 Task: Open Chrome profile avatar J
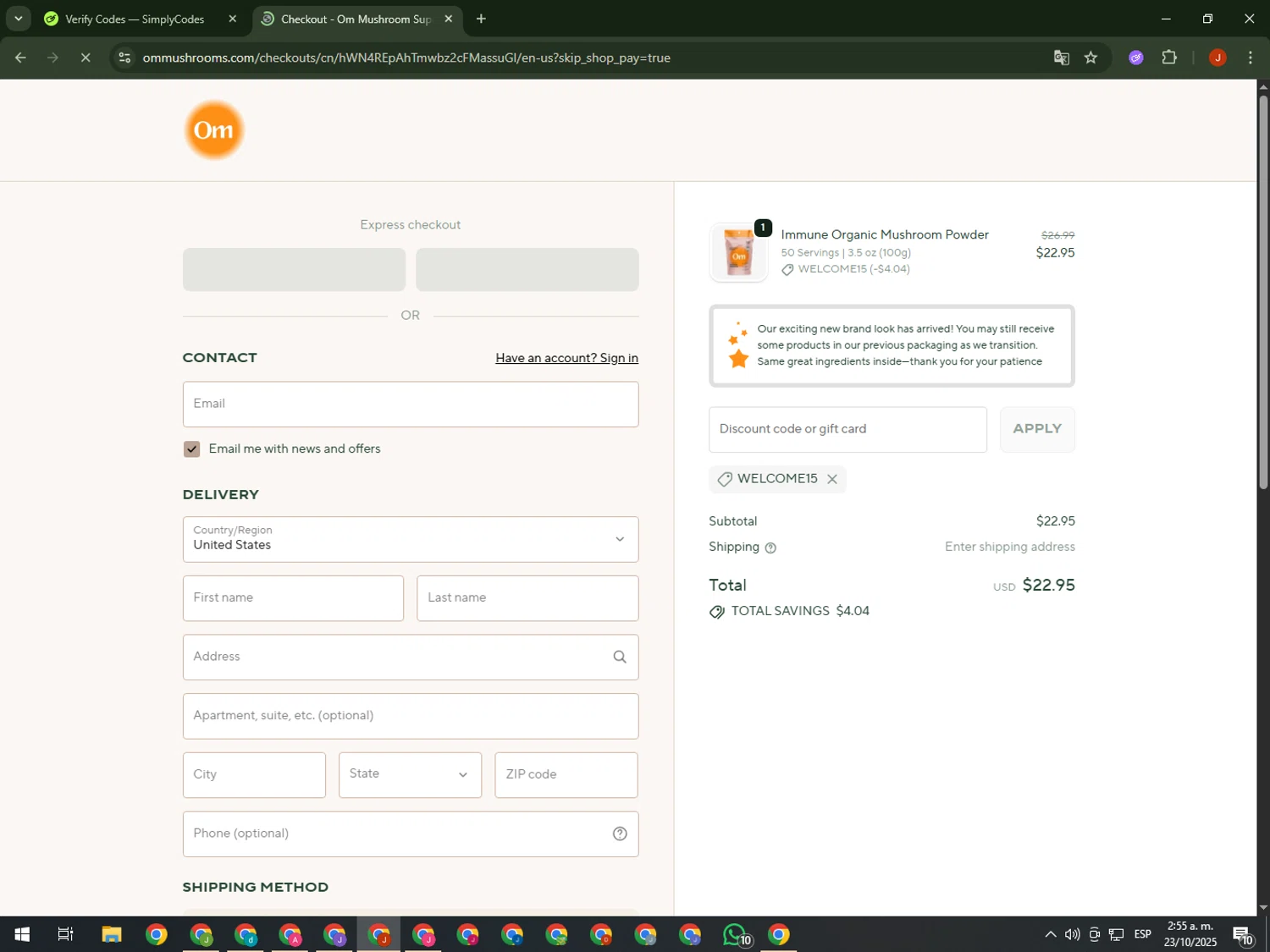[1218, 58]
